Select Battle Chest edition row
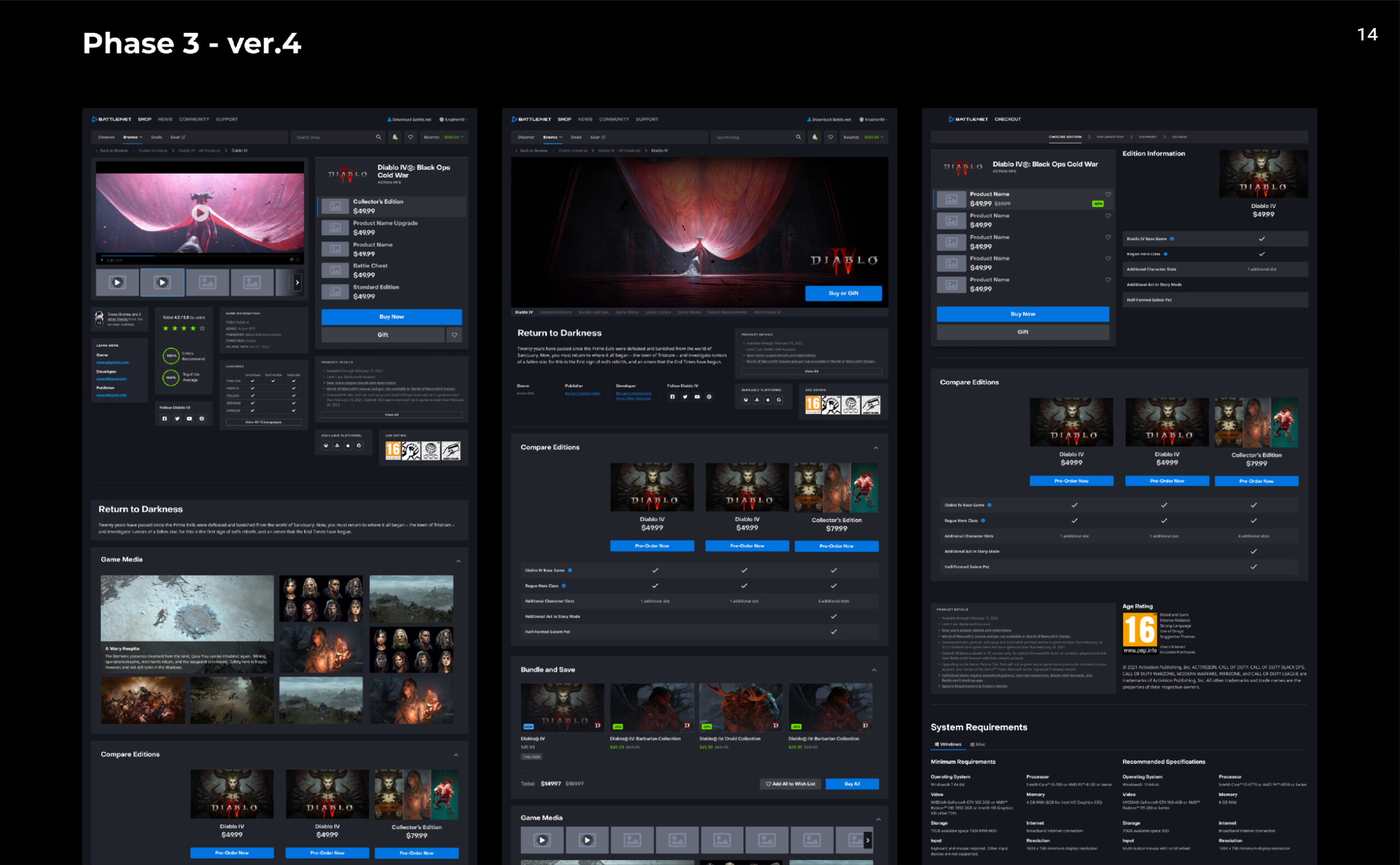Viewport: 1400px width, 865px height. coord(392,271)
